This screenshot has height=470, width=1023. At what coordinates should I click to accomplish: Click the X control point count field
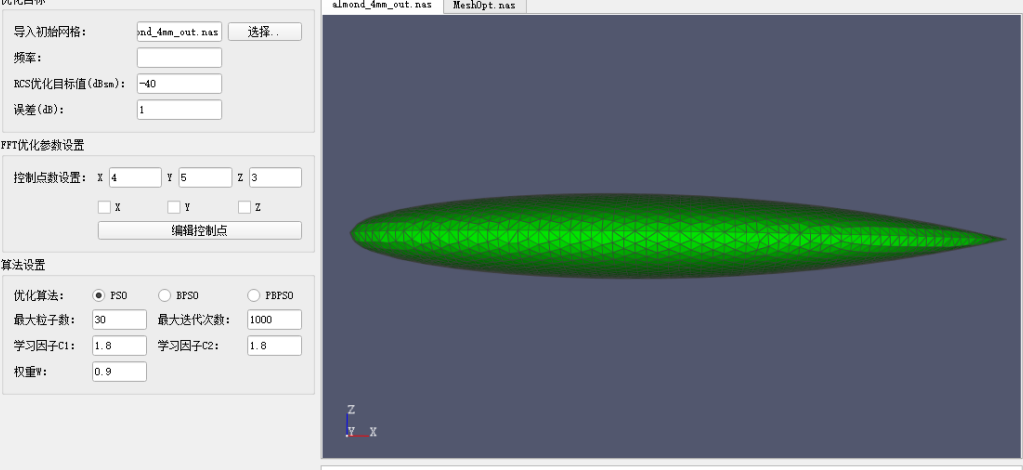(135, 178)
